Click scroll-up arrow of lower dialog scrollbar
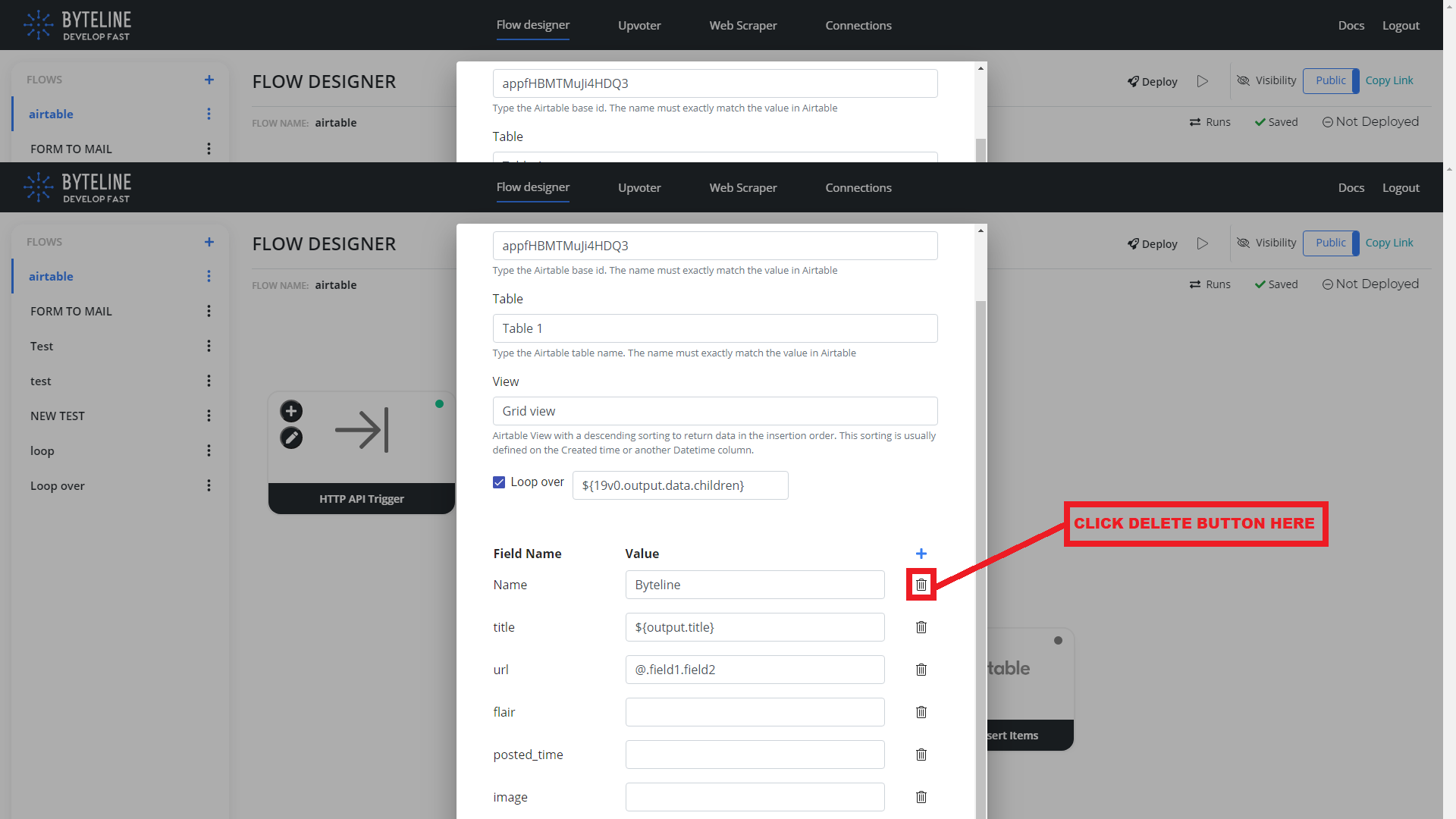The width and height of the screenshot is (1456, 819). pyautogui.click(x=981, y=231)
